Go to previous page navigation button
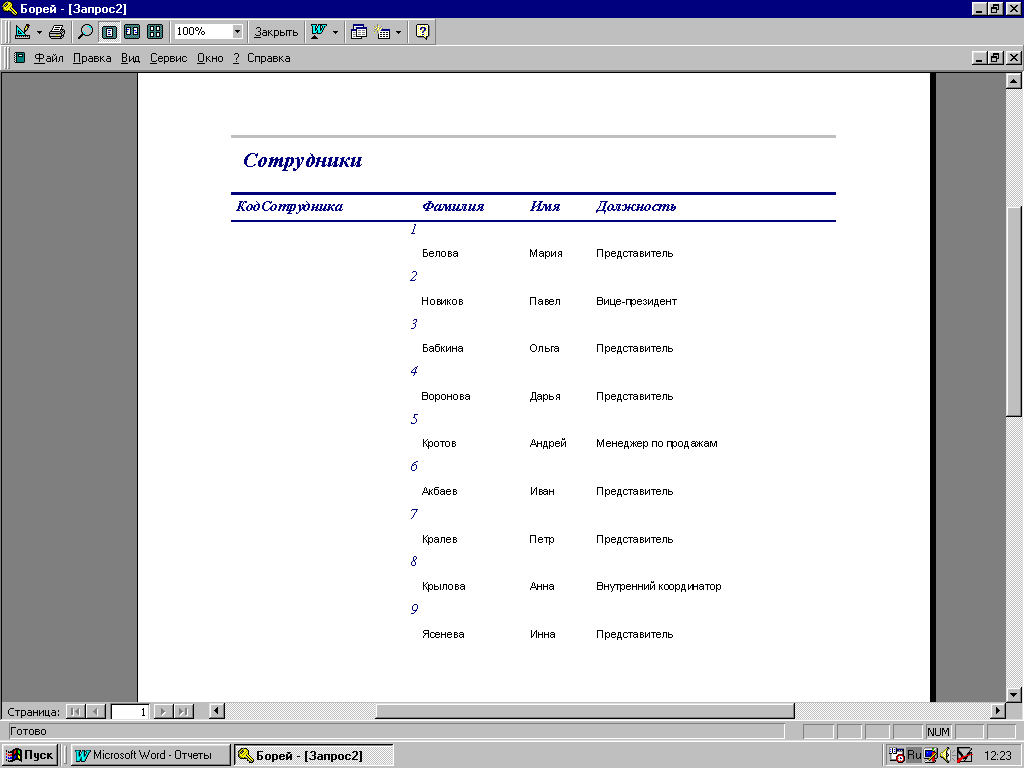 (x=96, y=711)
